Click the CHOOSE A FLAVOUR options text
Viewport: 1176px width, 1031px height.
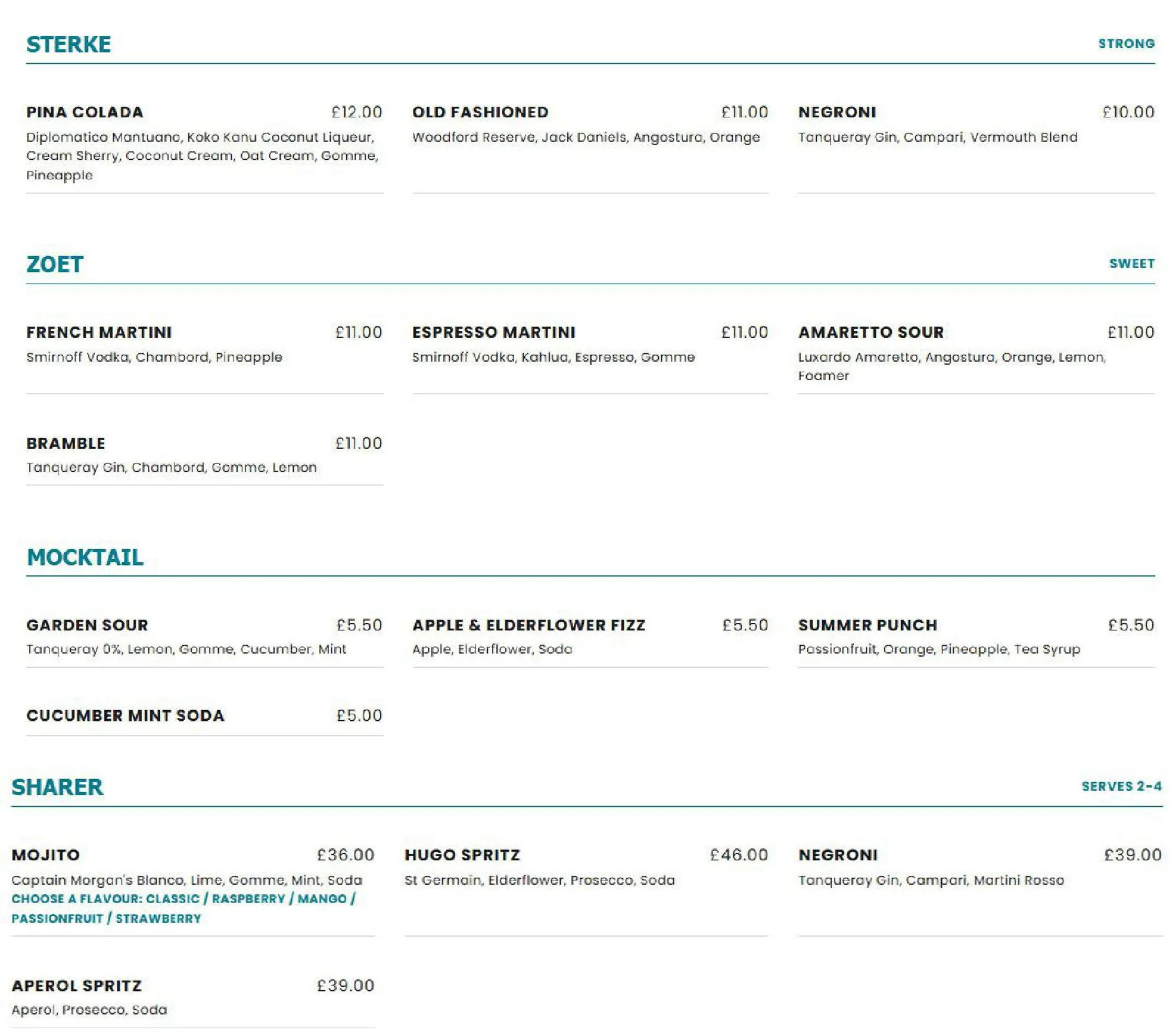[x=183, y=909]
